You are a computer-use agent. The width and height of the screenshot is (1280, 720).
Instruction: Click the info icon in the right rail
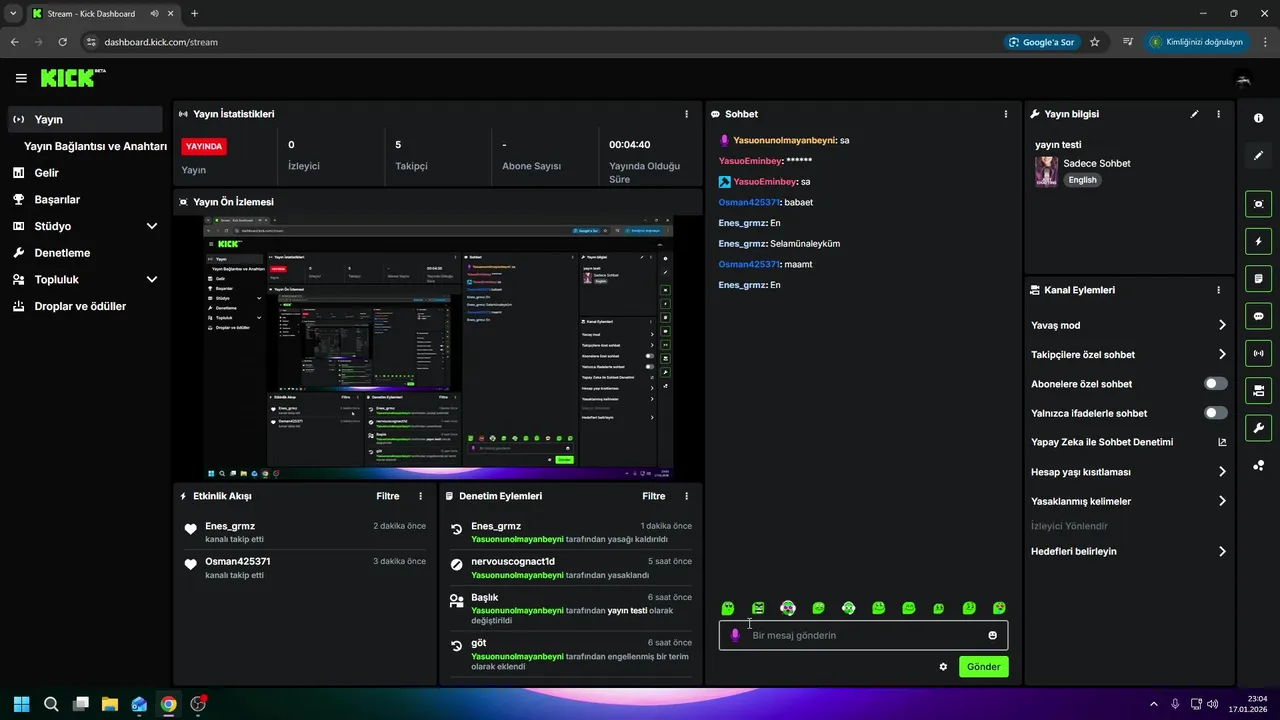coord(1258,118)
